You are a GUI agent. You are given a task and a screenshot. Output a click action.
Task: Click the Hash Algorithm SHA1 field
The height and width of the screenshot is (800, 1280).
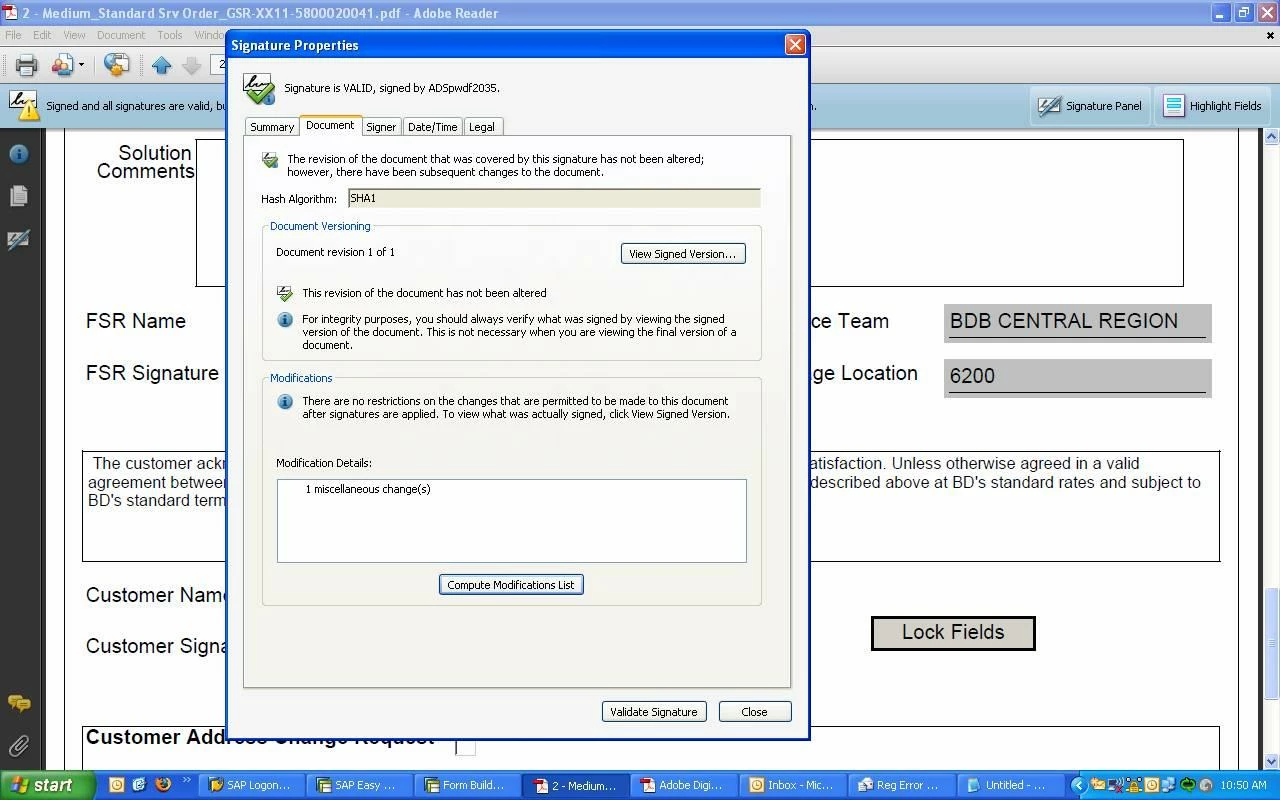554,198
